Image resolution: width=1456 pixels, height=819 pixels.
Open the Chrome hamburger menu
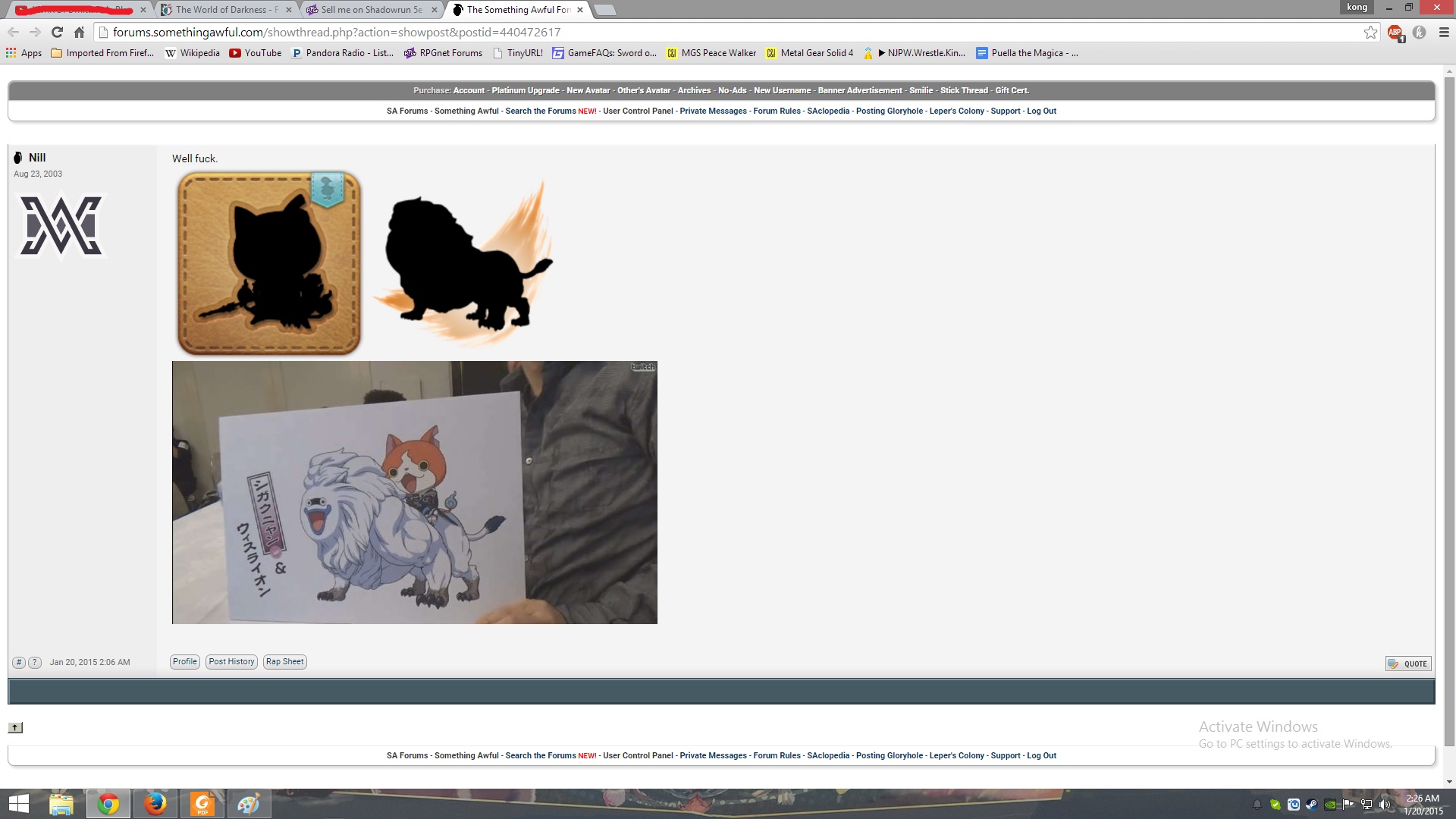[1444, 32]
